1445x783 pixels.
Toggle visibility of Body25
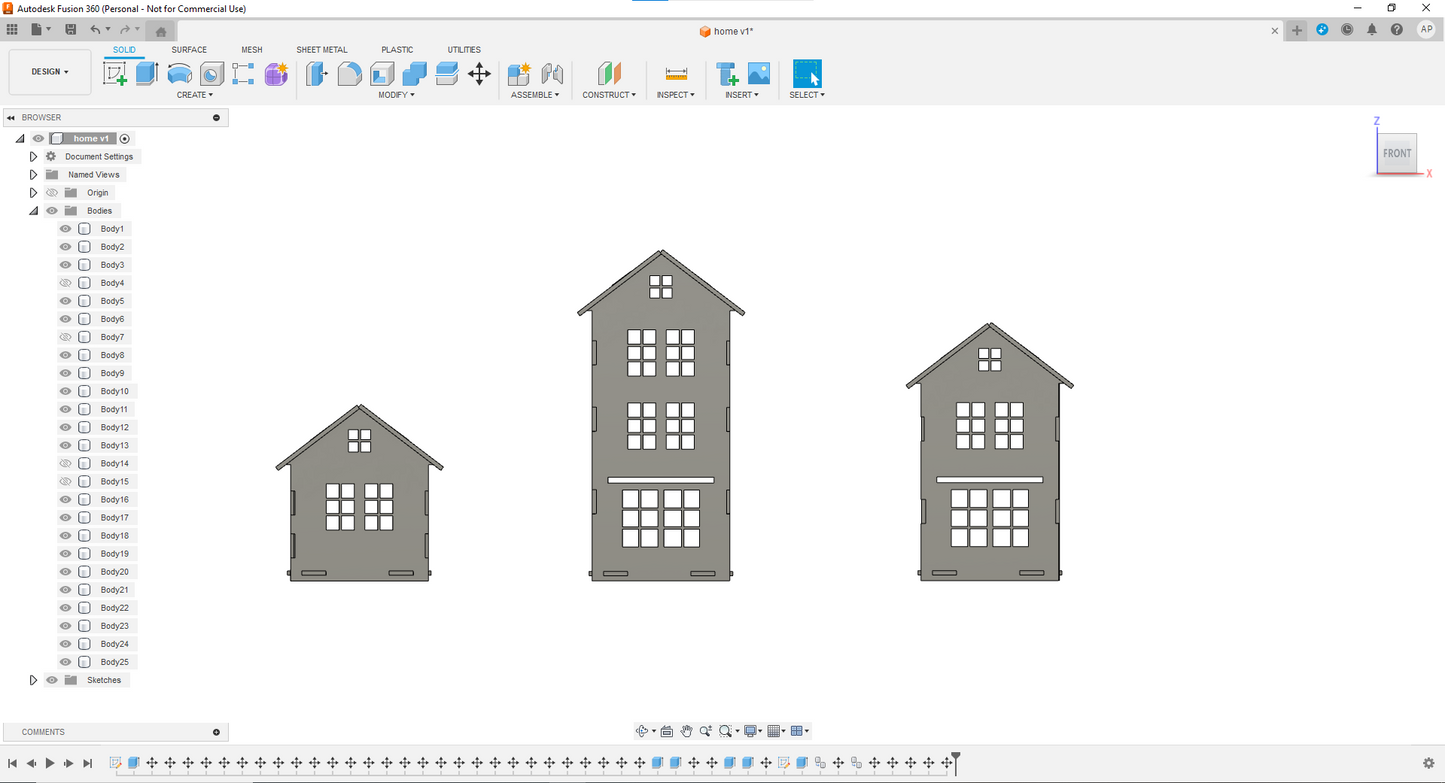(66, 662)
